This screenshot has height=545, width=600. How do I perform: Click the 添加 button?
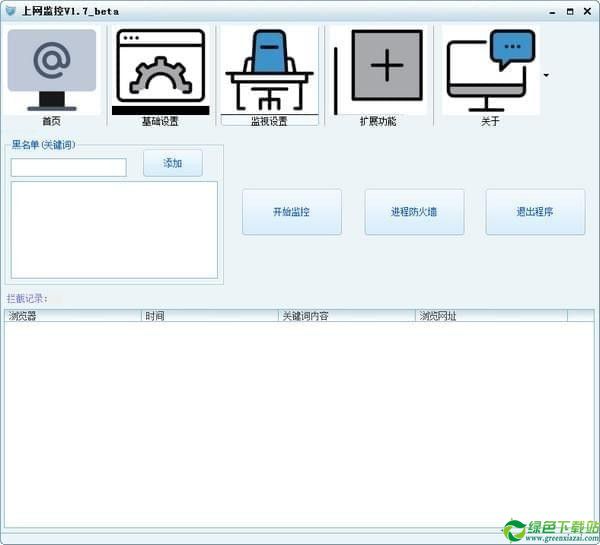tap(173, 163)
